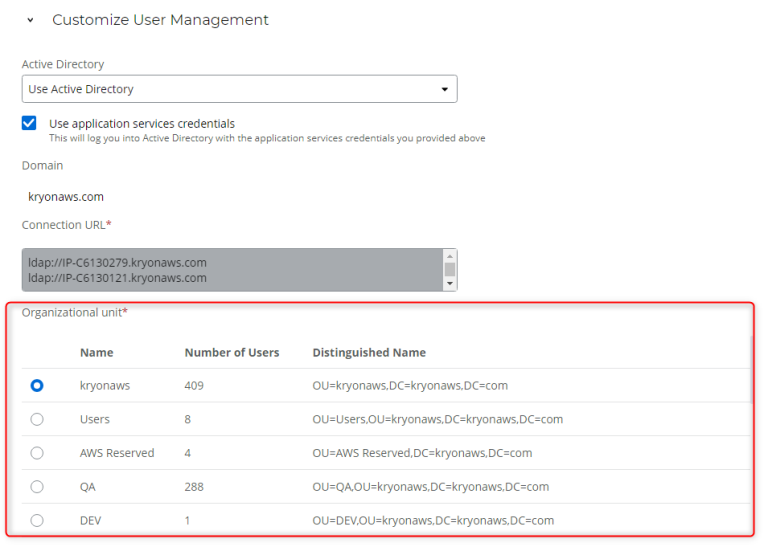Screen dimensions: 768x551
Task: Click the Name column header
Action: (x=96, y=352)
